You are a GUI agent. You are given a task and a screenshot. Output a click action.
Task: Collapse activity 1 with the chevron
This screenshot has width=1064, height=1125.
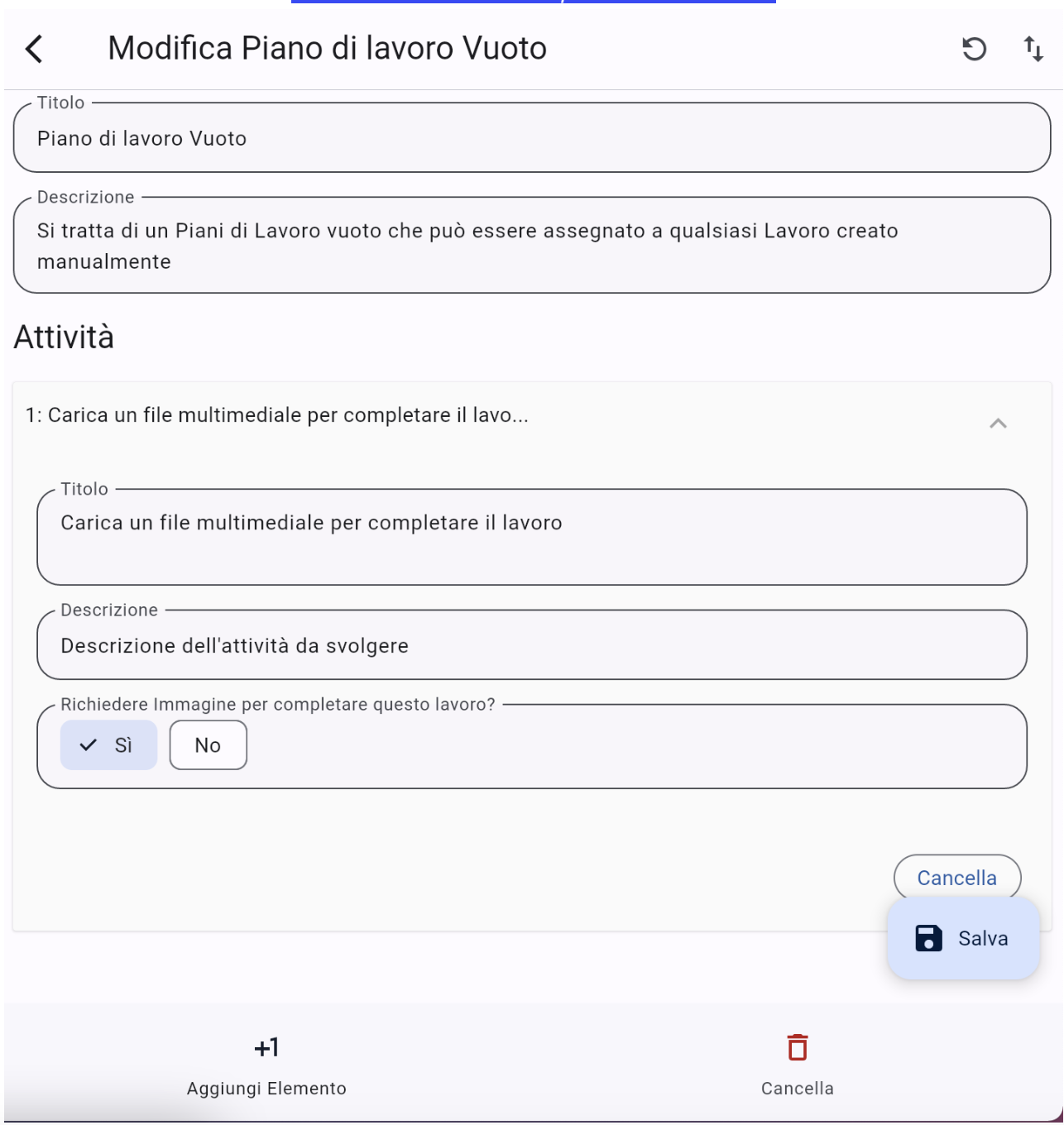pyautogui.click(x=998, y=424)
